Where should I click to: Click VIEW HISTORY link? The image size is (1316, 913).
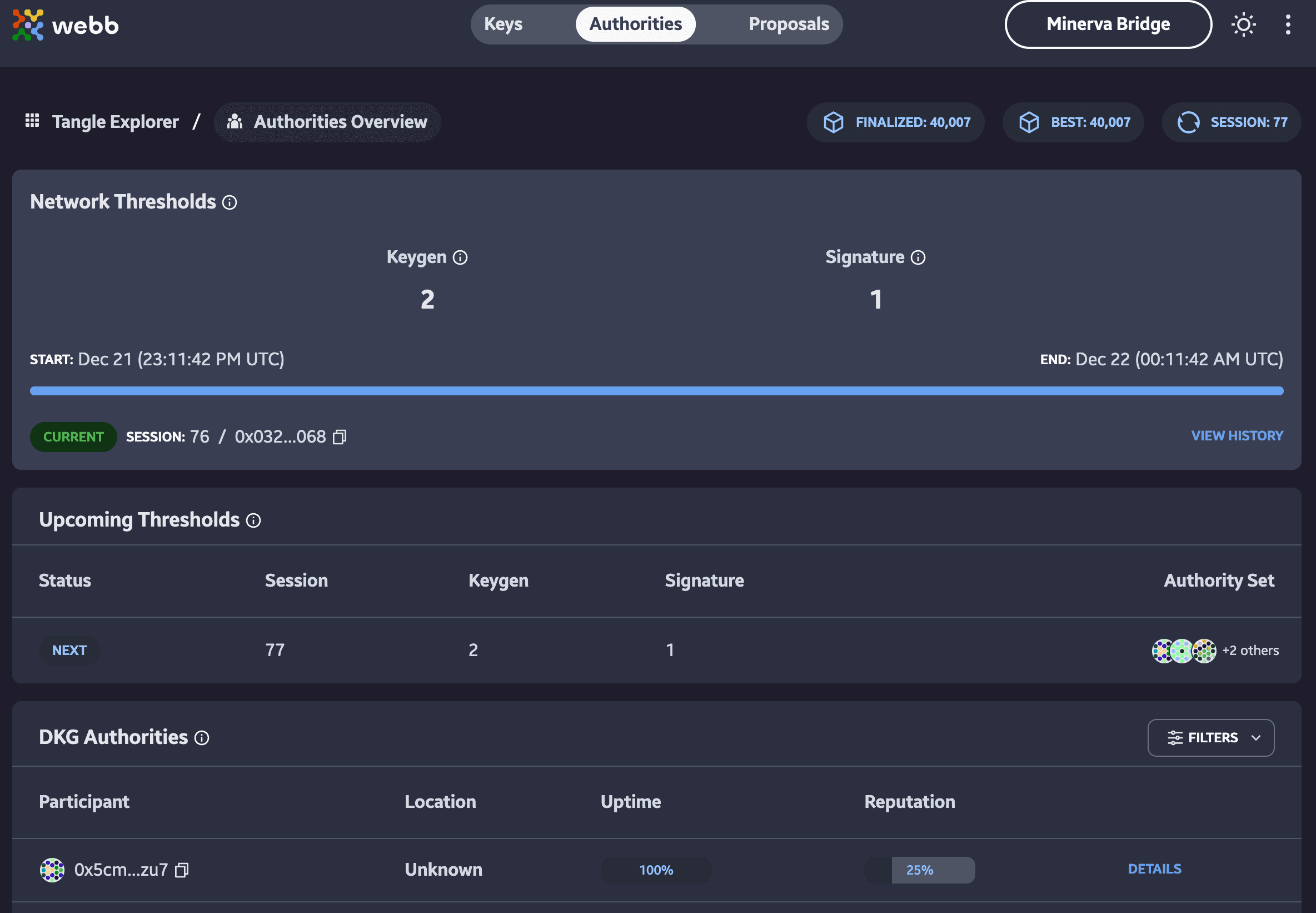(x=1237, y=435)
